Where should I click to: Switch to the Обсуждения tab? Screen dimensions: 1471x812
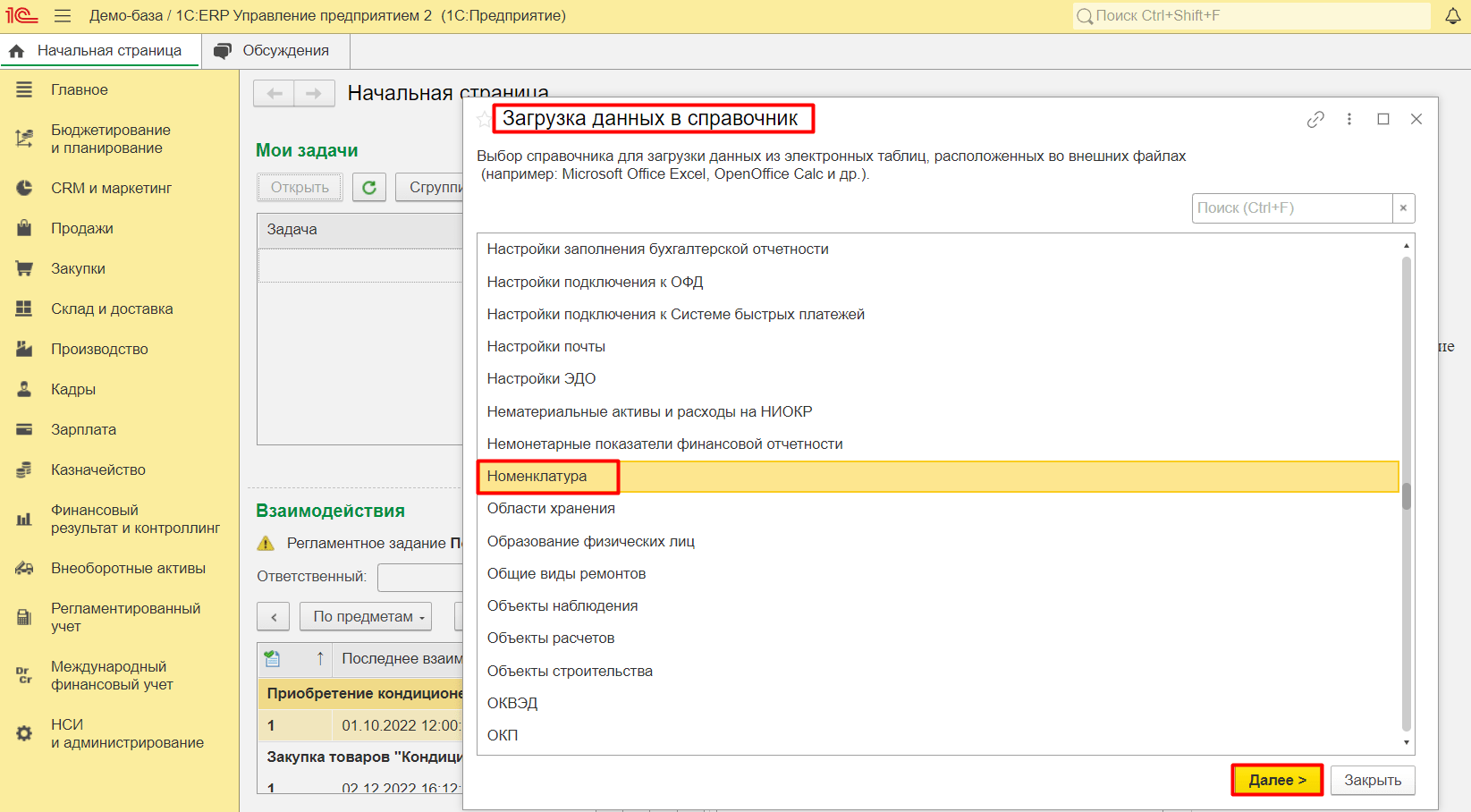click(x=275, y=50)
